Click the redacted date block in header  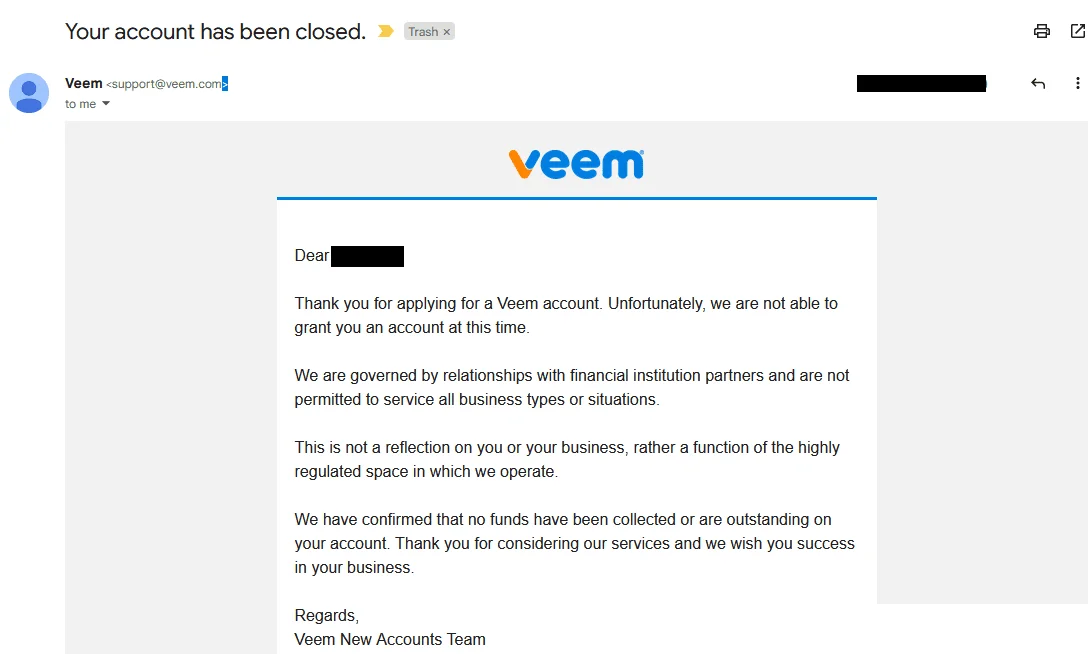921,83
